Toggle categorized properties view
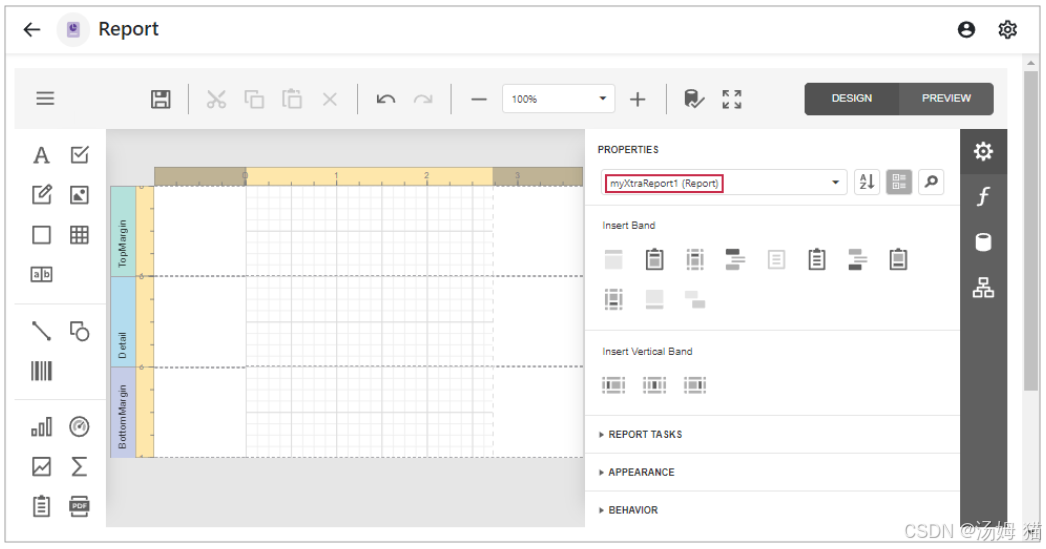 point(899,181)
